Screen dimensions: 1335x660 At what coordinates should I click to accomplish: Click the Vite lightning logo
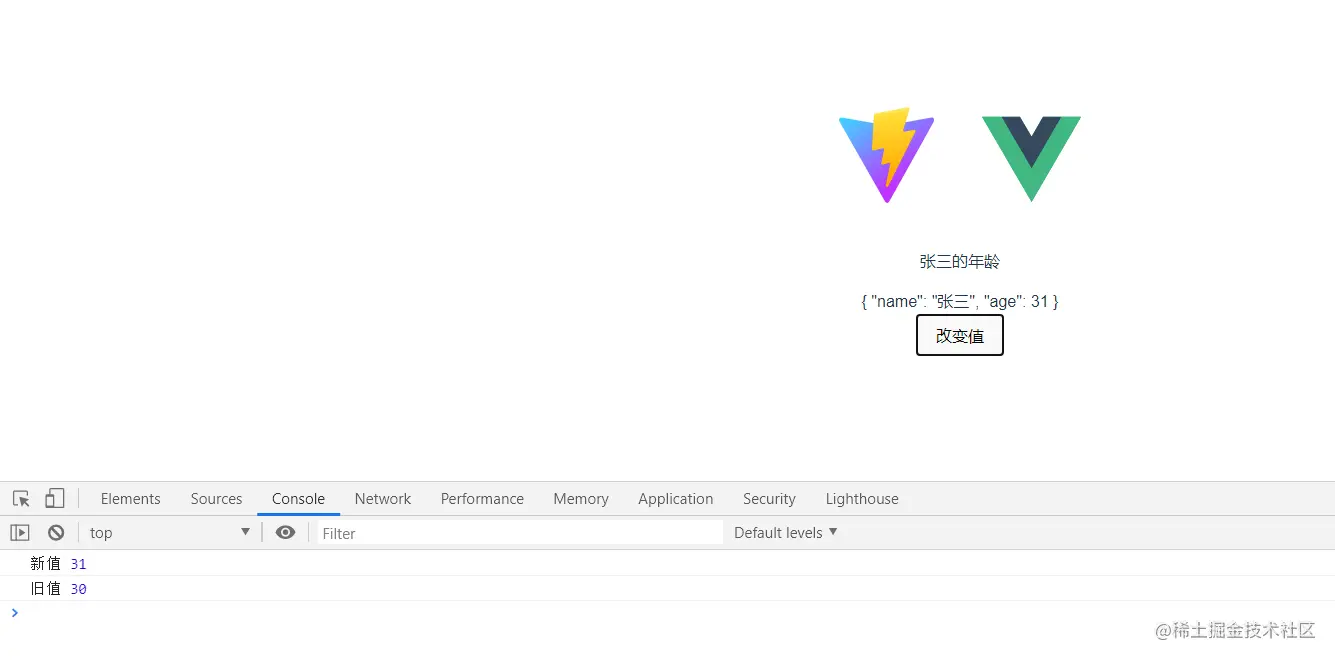point(887,155)
